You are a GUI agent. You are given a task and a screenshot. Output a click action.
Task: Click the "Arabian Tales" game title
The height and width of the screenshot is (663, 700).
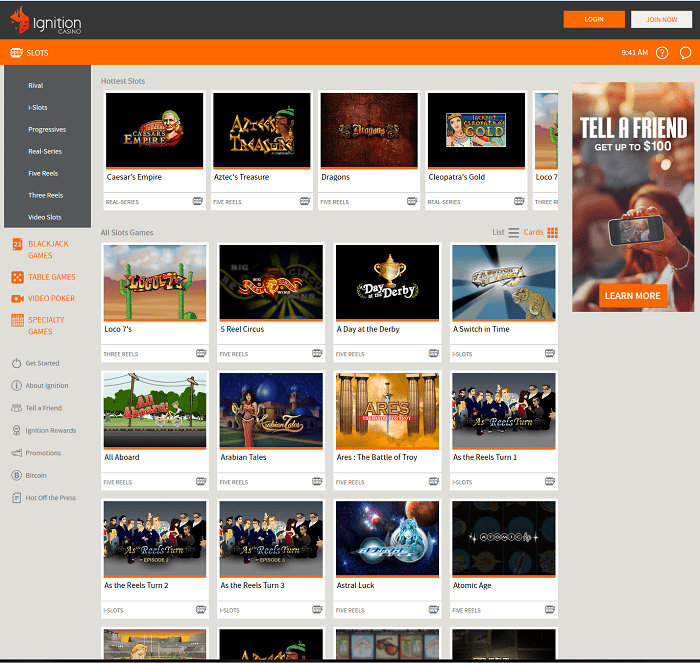(x=243, y=457)
